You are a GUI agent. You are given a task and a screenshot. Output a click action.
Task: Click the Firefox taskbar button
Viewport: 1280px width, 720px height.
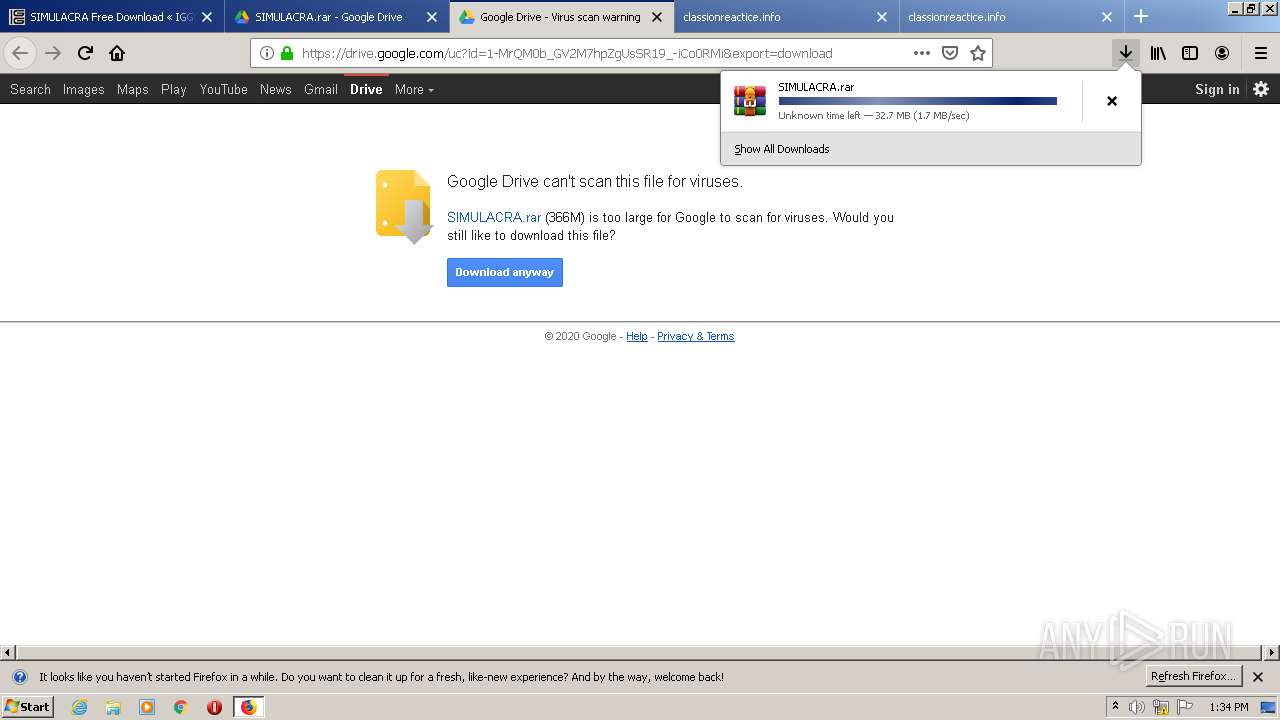(248, 707)
